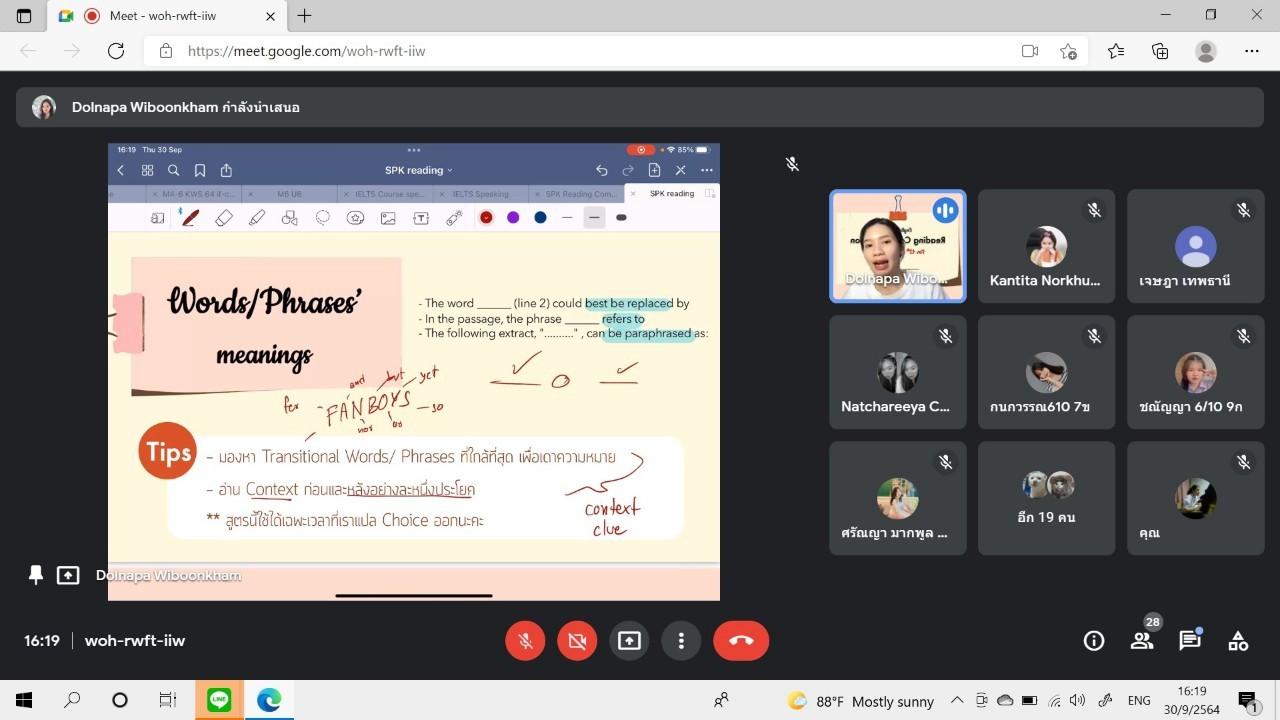The image size is (1280, 720).
Task: Open Edge Settings and more menu
Action: point(1252,51)
